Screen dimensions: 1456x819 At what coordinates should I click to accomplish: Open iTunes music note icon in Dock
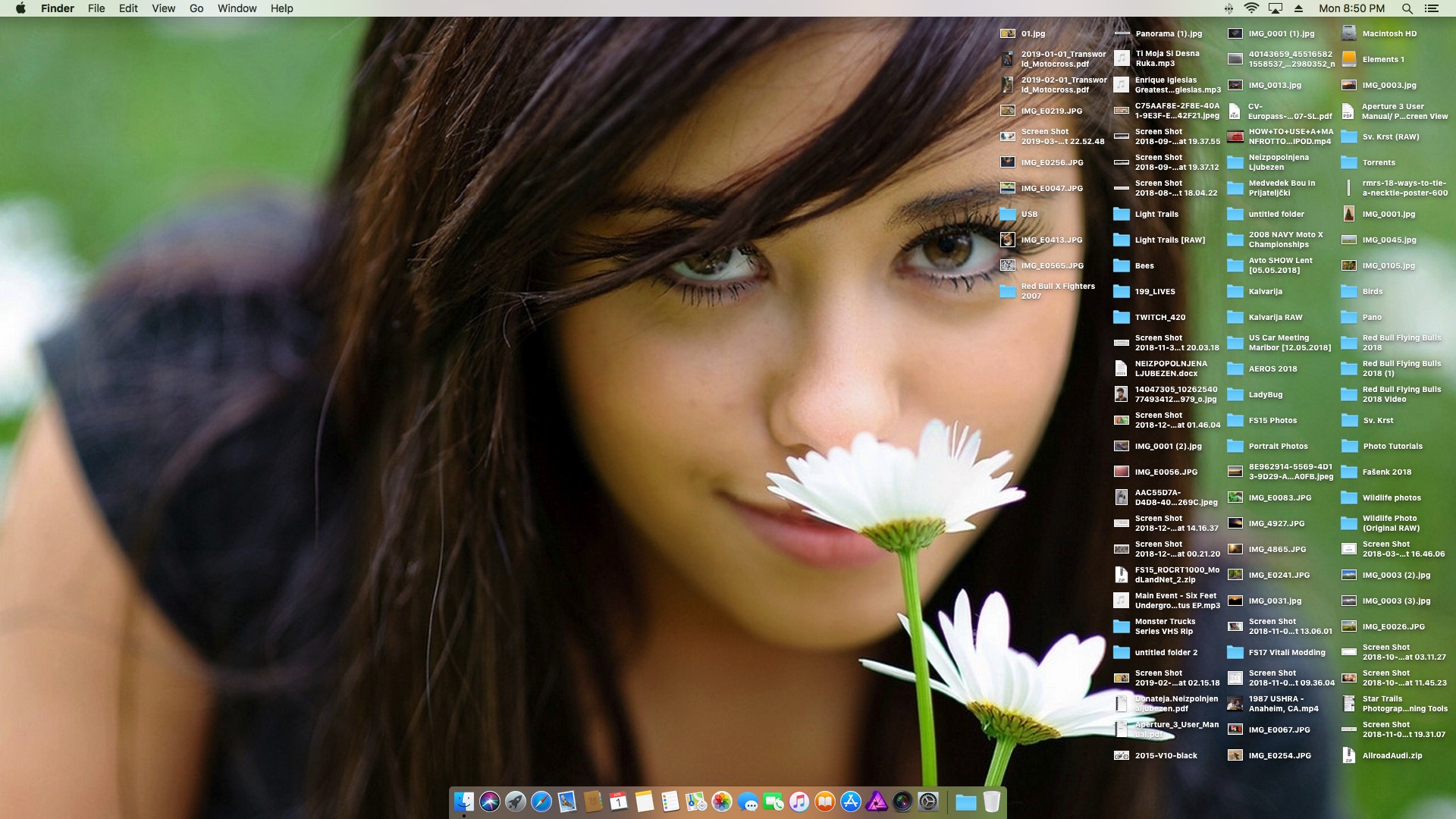pyautogui.click(x=799, y=802)
